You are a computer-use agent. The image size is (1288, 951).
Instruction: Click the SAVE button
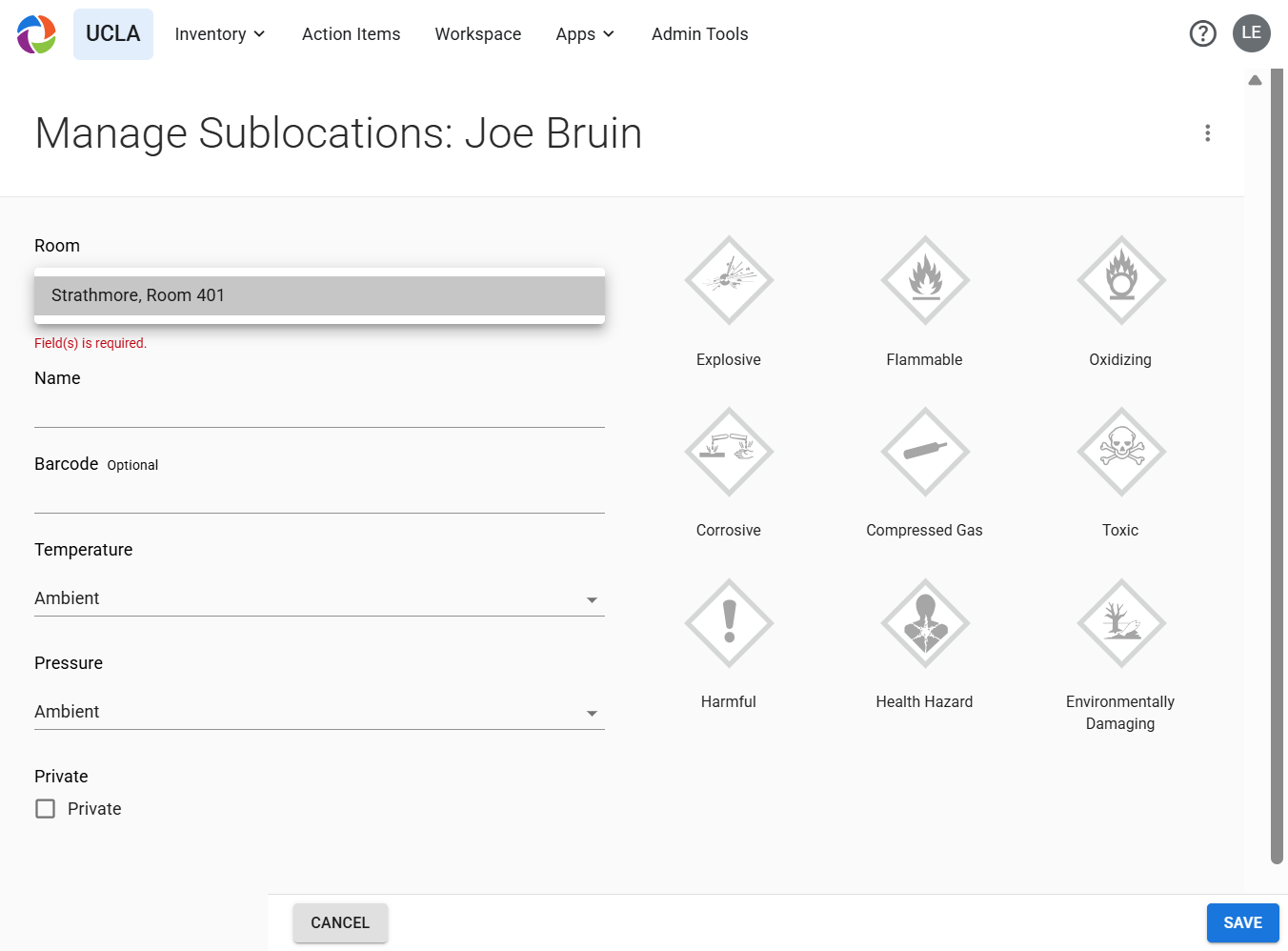(1243, 922)
